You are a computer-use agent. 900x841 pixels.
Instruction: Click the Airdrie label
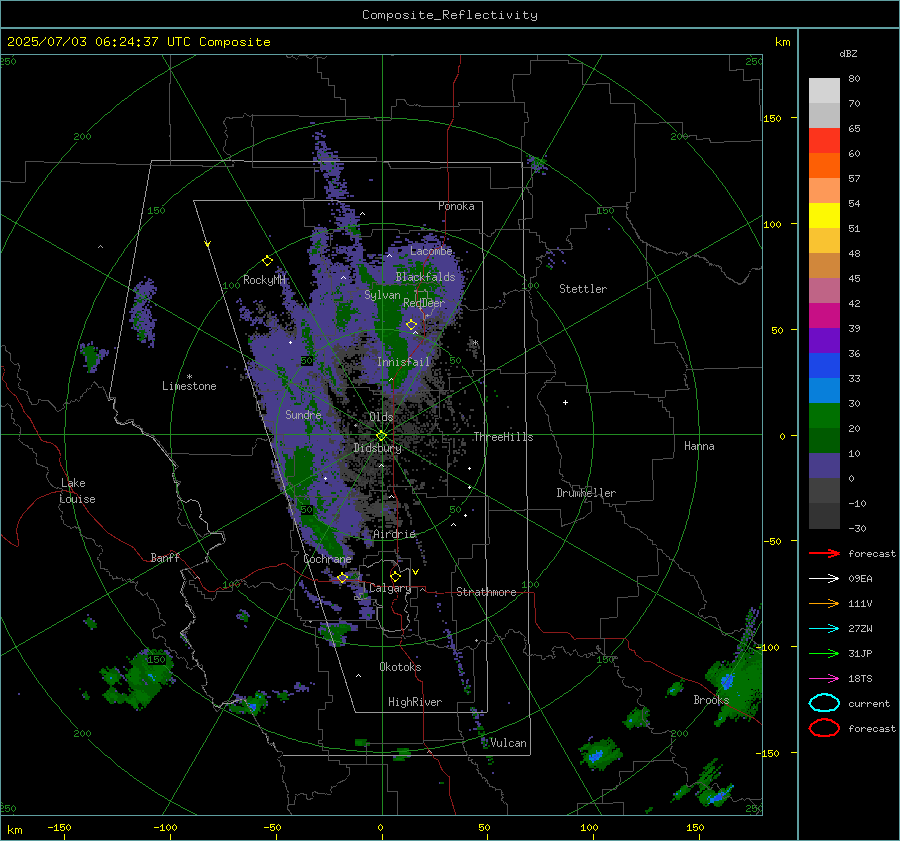[394, 534]
